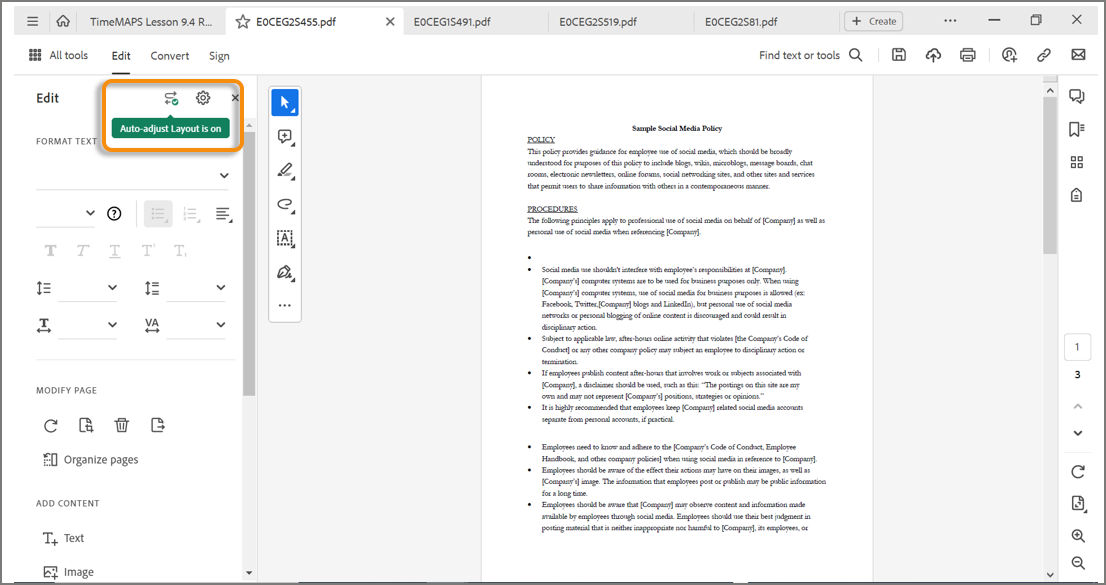Toggle the Auto-adjust Layout icon
This screenshot has width=1106, height=585.
click(x=171, y=98)
